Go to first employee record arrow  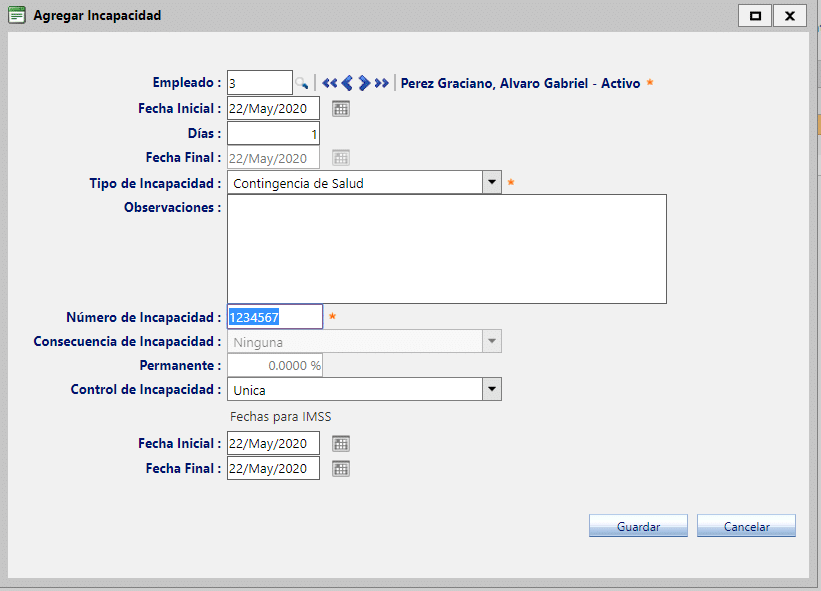[330, 83]
